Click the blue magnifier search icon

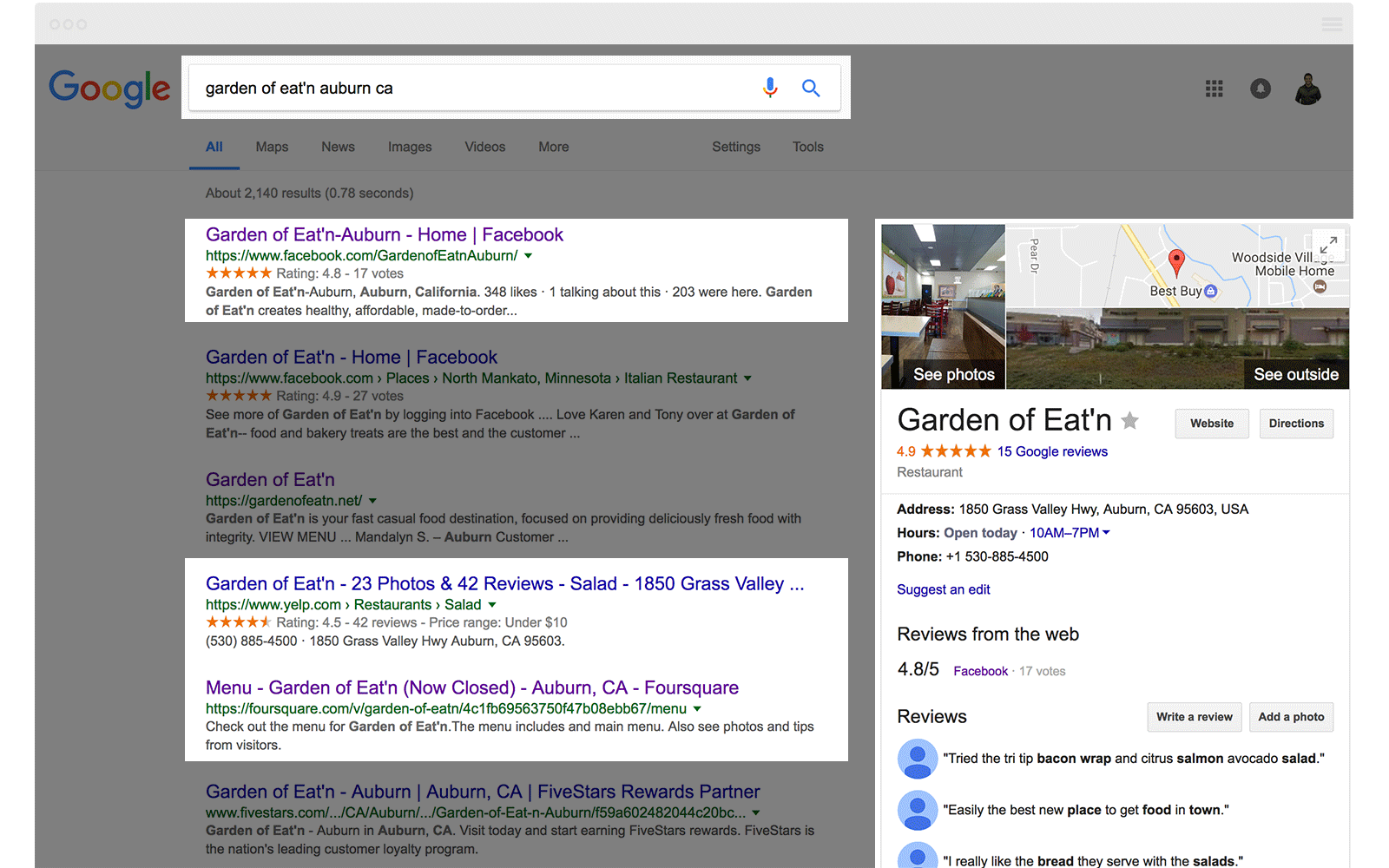(x=811, y=88)
